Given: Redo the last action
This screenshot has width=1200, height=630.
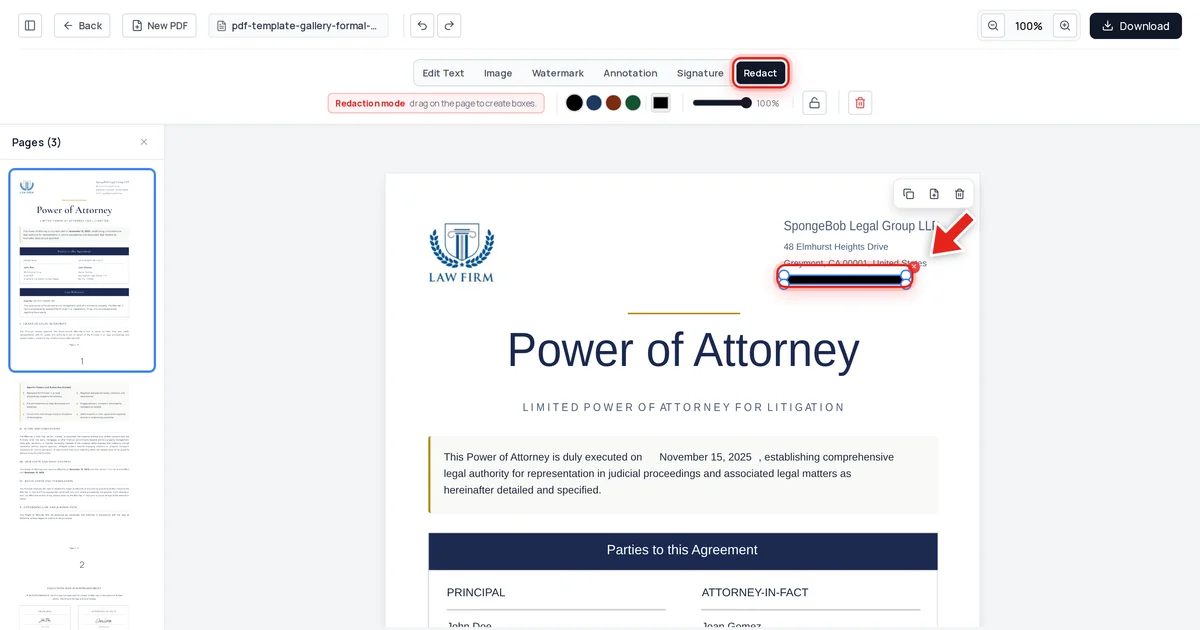Looking at the screenshot, I should 449,26.
